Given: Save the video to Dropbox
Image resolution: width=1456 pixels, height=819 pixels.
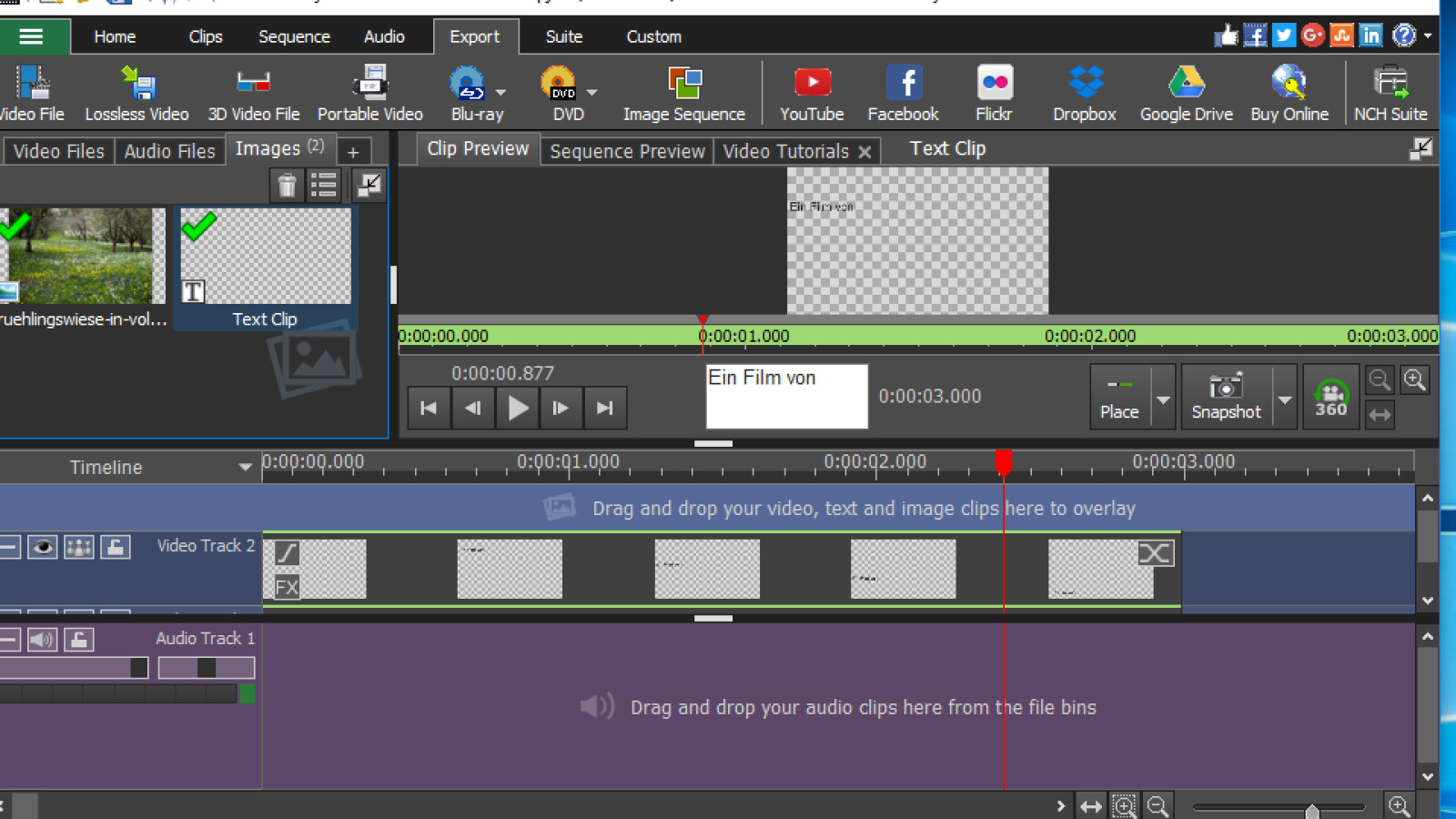Looking at the screenshot, I should pos(1082,91).
